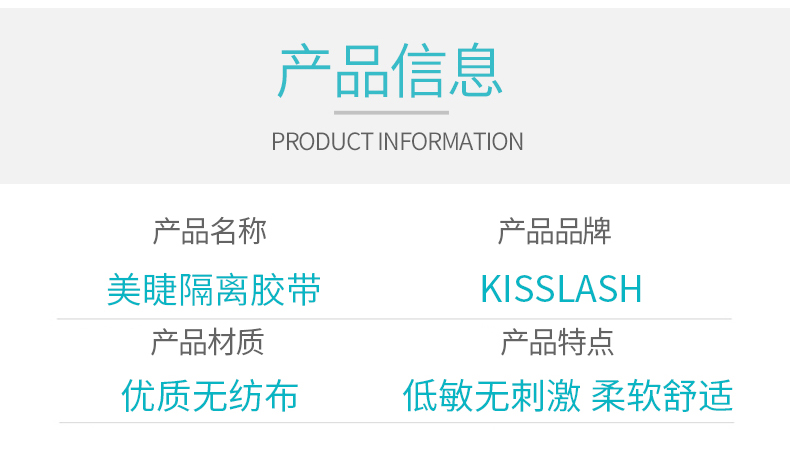Click 无纺布 in the material value
This screenshot has height=462, width=790.
coord(245,396)
